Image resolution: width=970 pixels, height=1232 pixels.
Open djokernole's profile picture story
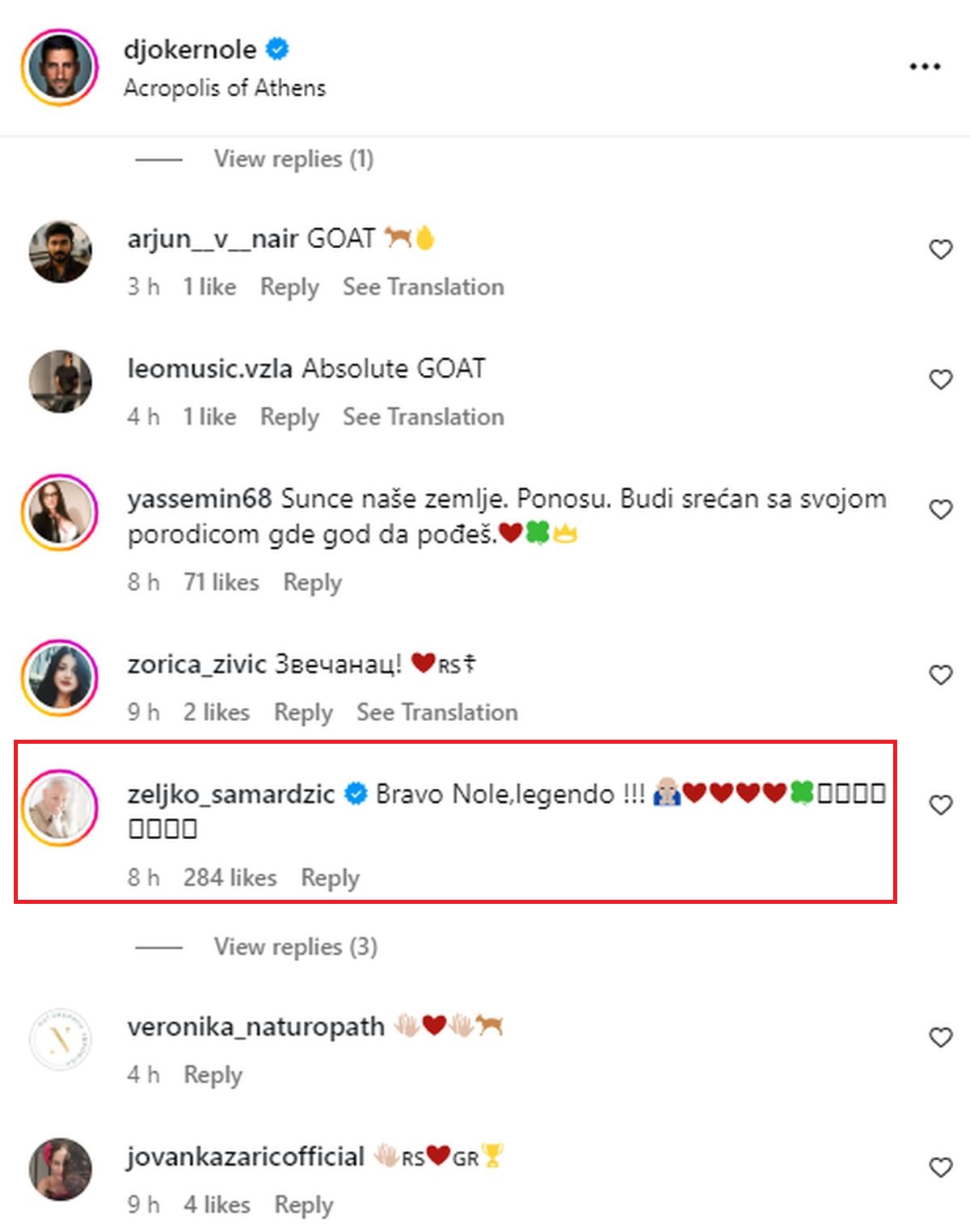[60, 67]
